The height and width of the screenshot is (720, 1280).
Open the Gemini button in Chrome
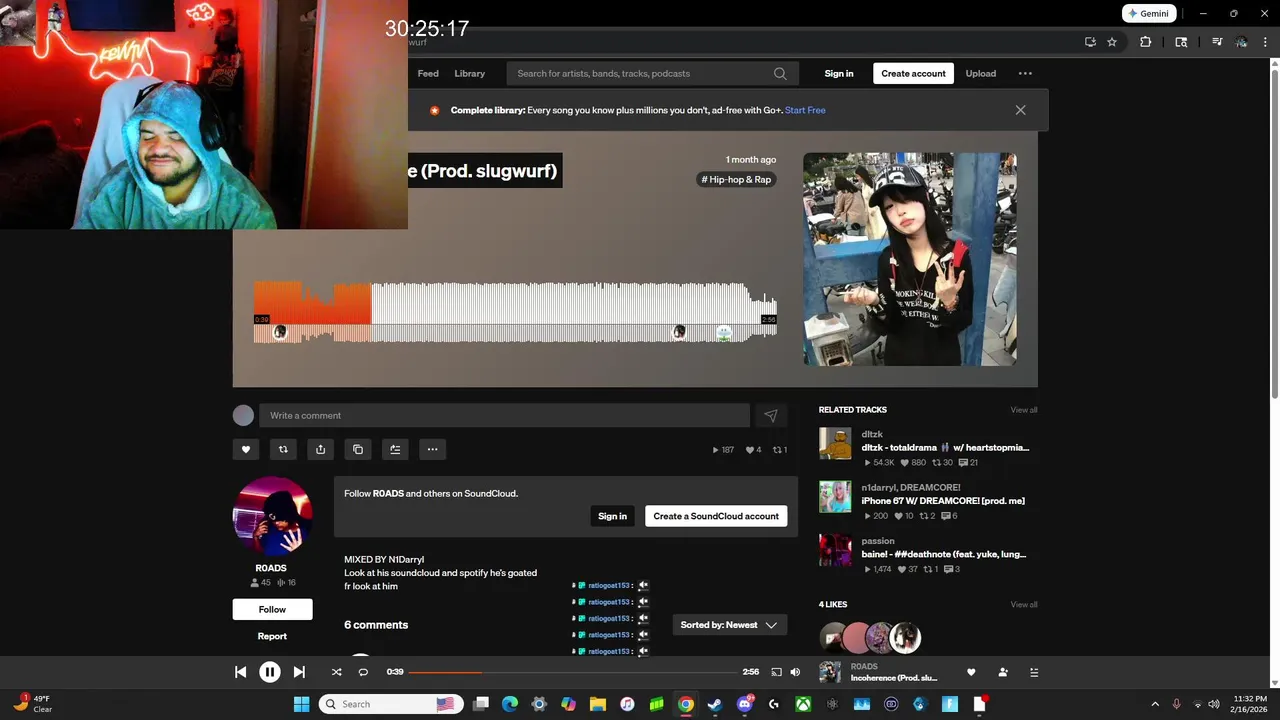point(1148,14)
